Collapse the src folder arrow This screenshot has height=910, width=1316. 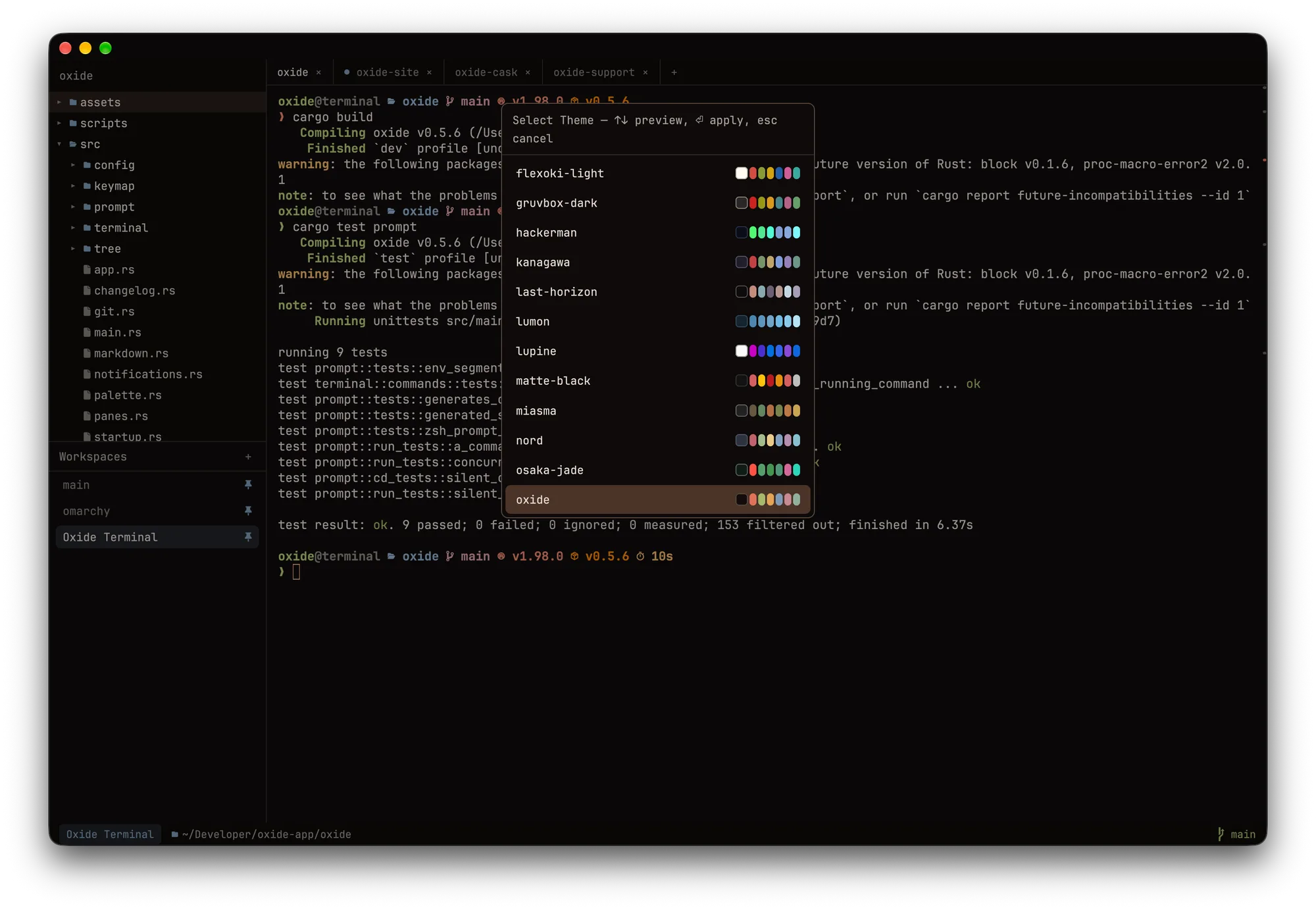click(x=59, y=144)
